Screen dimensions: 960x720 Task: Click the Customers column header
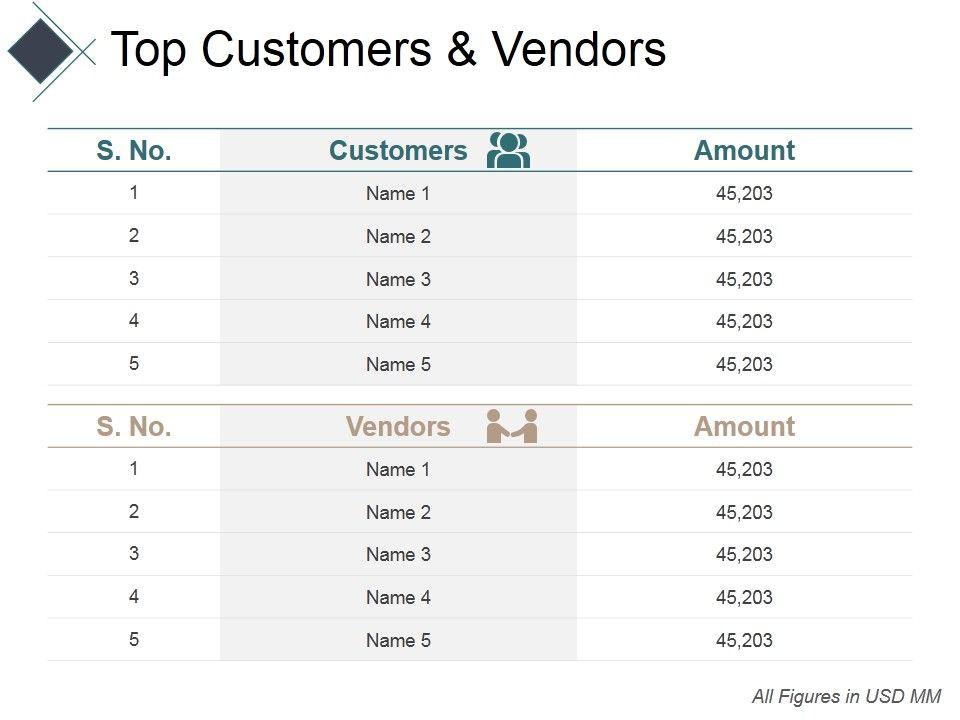coord(398,151)
